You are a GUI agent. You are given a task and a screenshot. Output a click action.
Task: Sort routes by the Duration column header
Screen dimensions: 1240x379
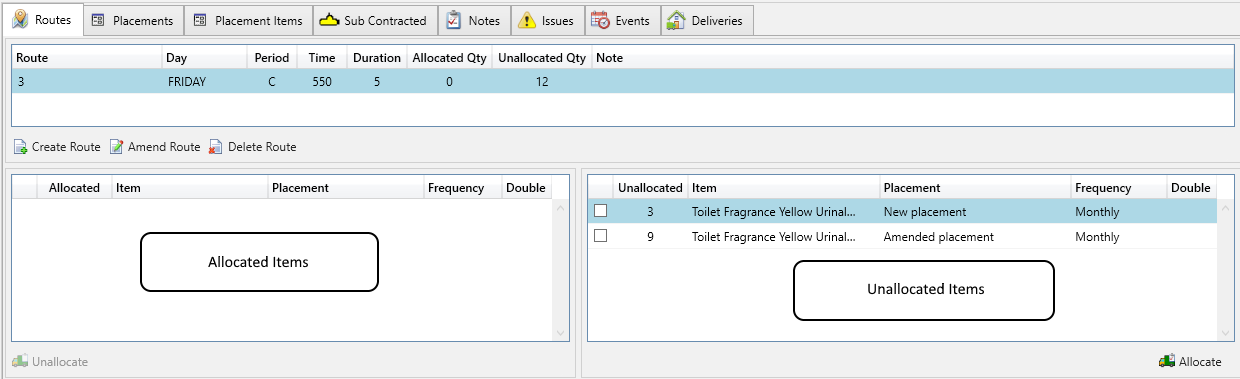coord(377,58)
